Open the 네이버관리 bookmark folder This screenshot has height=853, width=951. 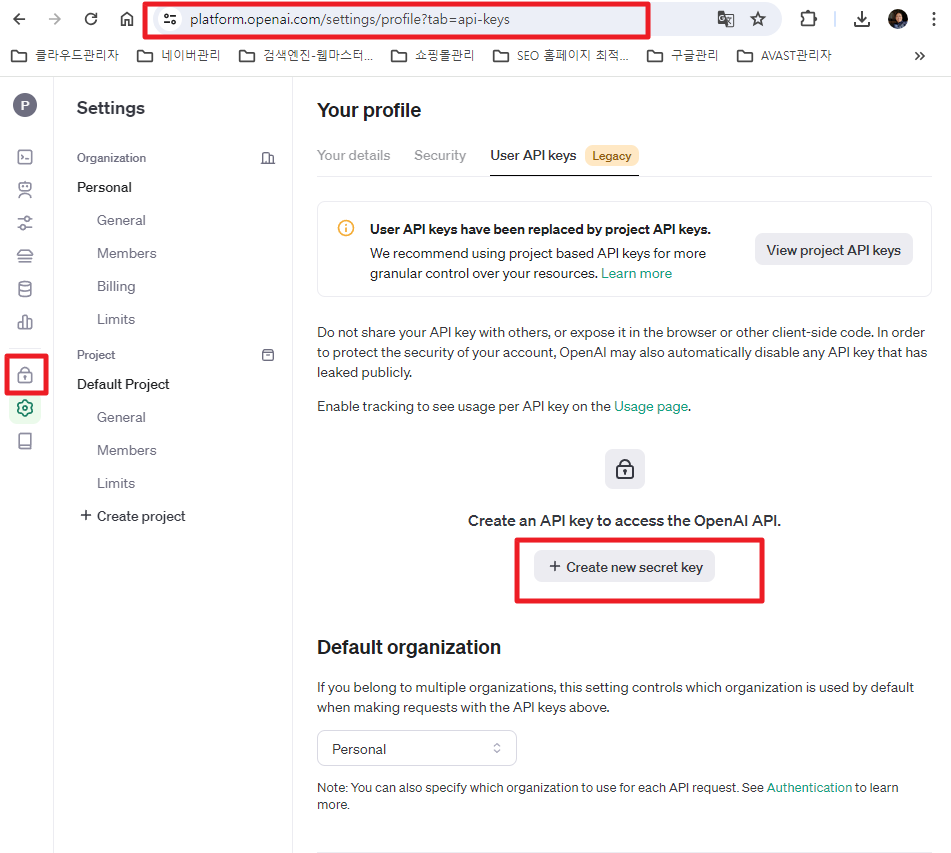(178, 56)
